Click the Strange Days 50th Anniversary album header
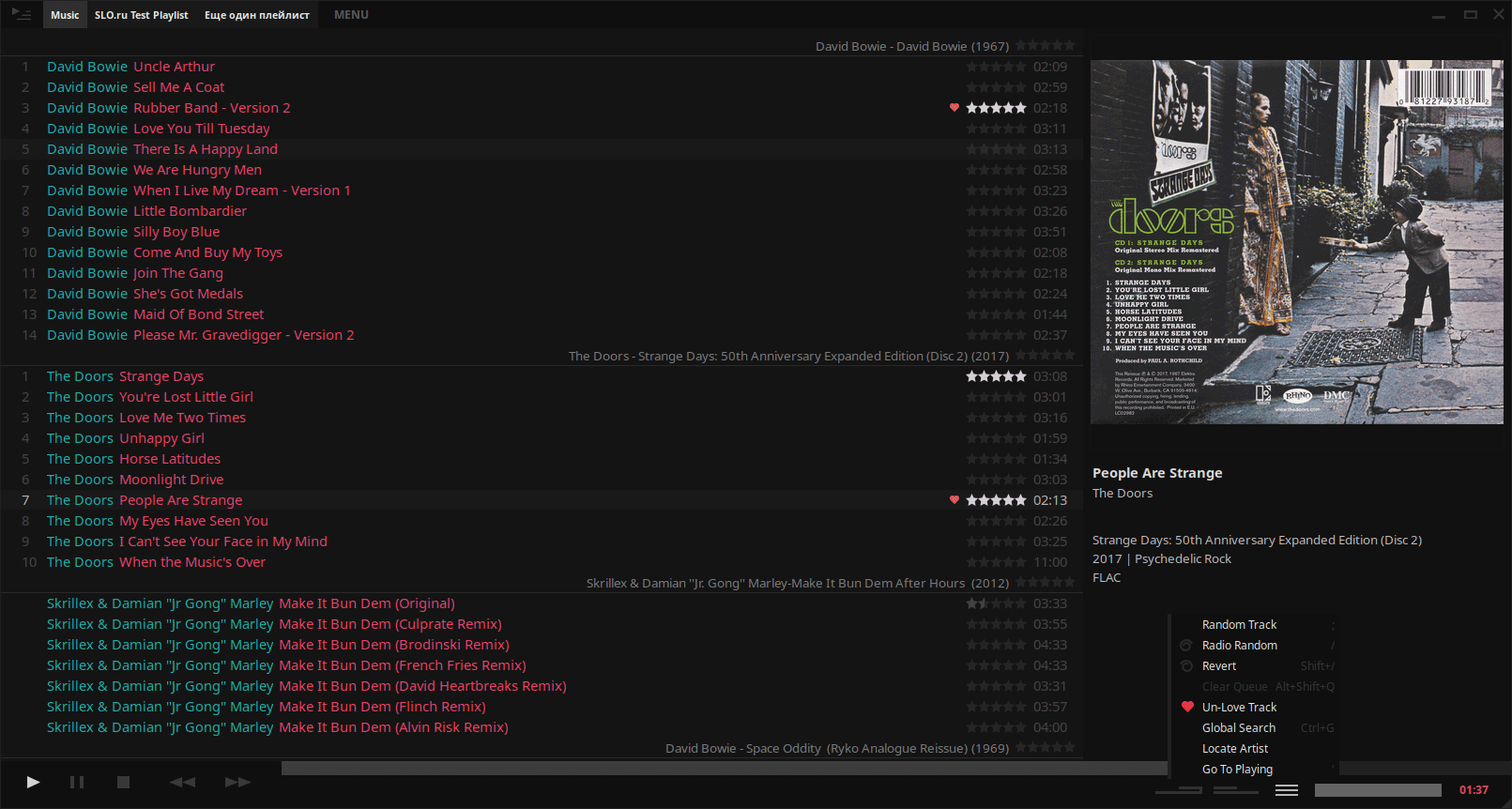This screenshot has width=1512, height=809. pos(789,356)
